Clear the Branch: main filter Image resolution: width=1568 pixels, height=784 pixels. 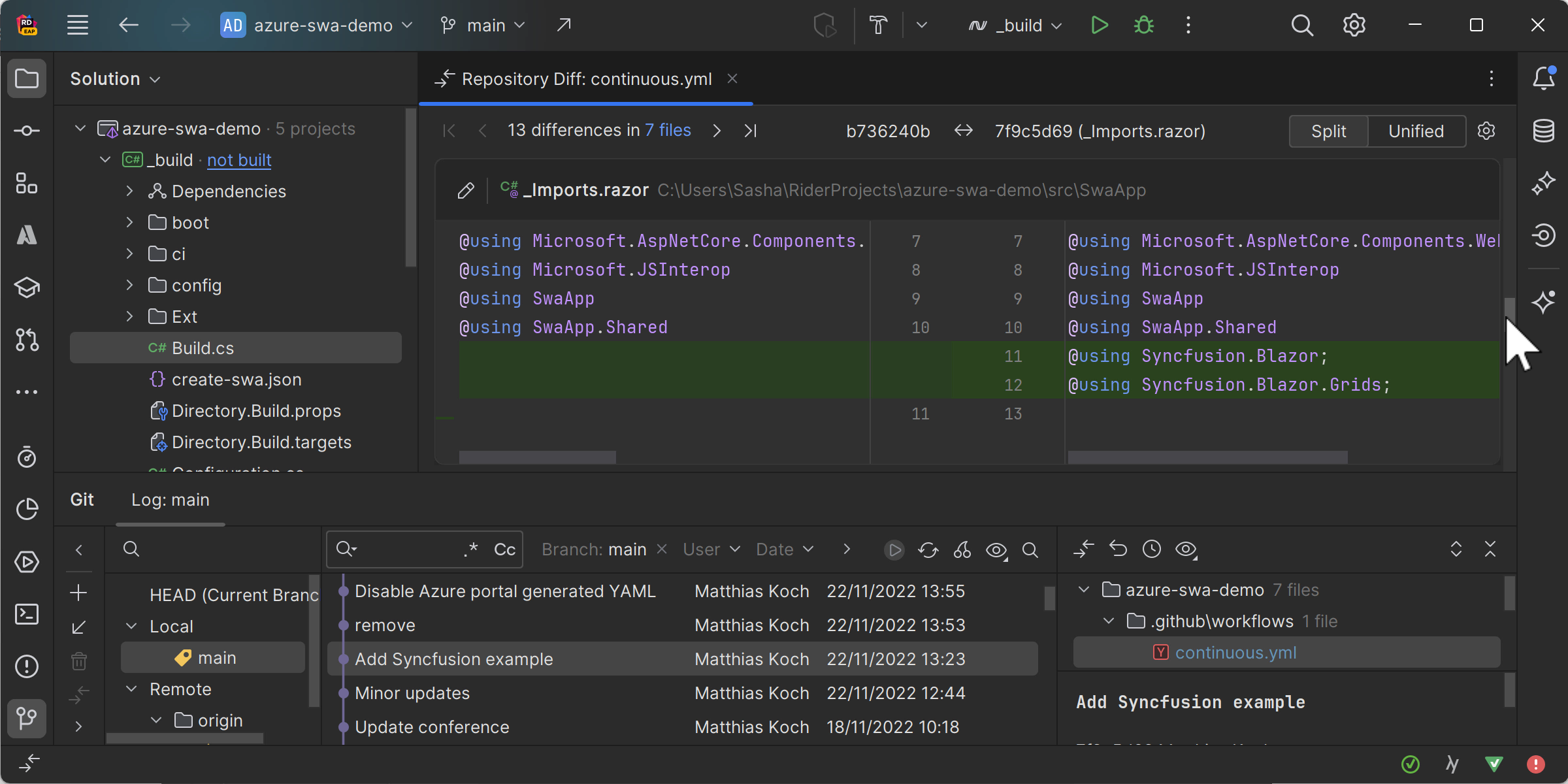(662, 549)
